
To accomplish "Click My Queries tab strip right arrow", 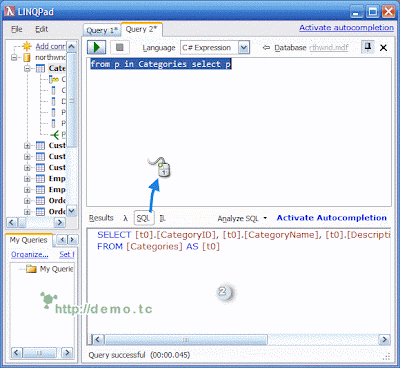I will pyautogui.click(x=72, y=240).
